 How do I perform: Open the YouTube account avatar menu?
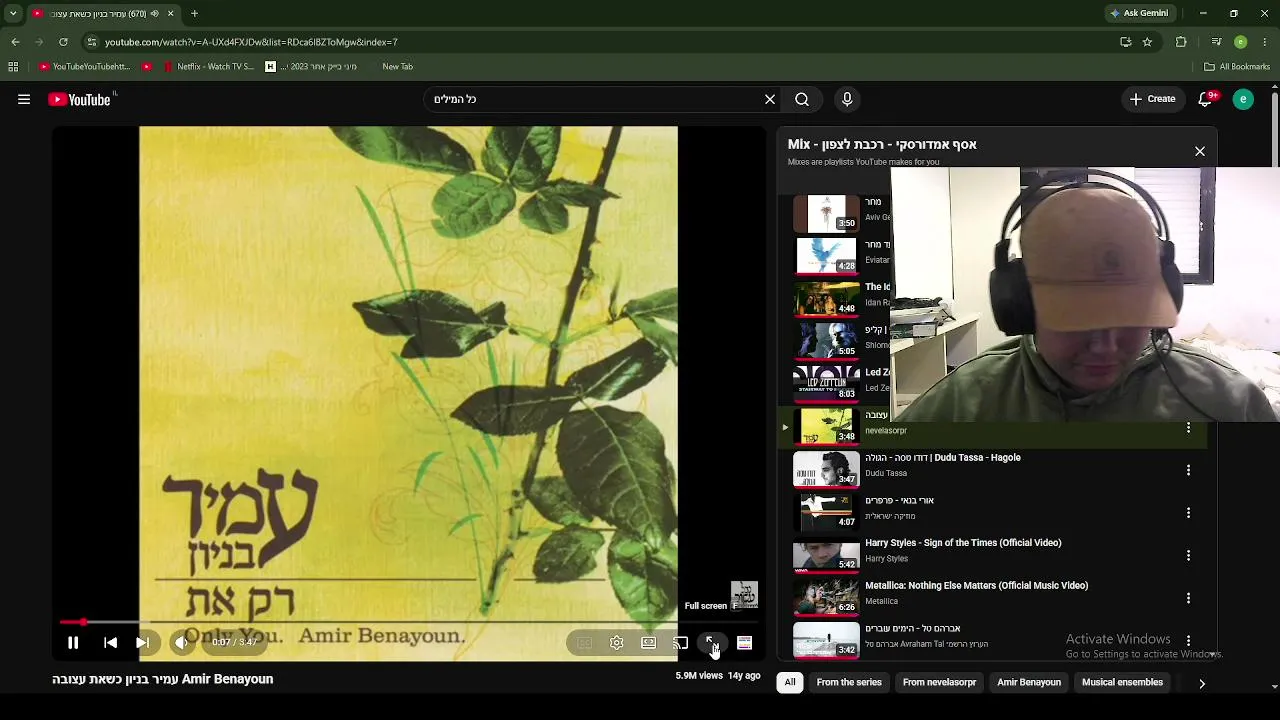click(1243, 99)
